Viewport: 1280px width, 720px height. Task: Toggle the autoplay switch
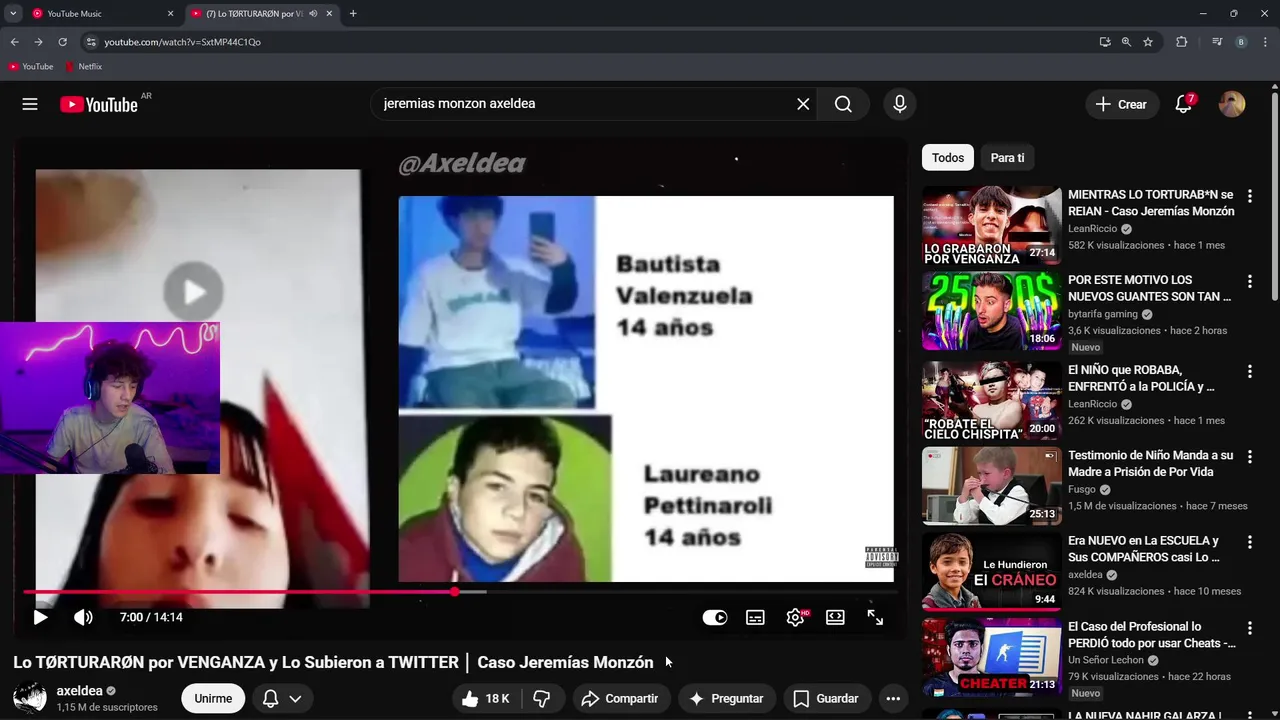[x=715, y=617]
